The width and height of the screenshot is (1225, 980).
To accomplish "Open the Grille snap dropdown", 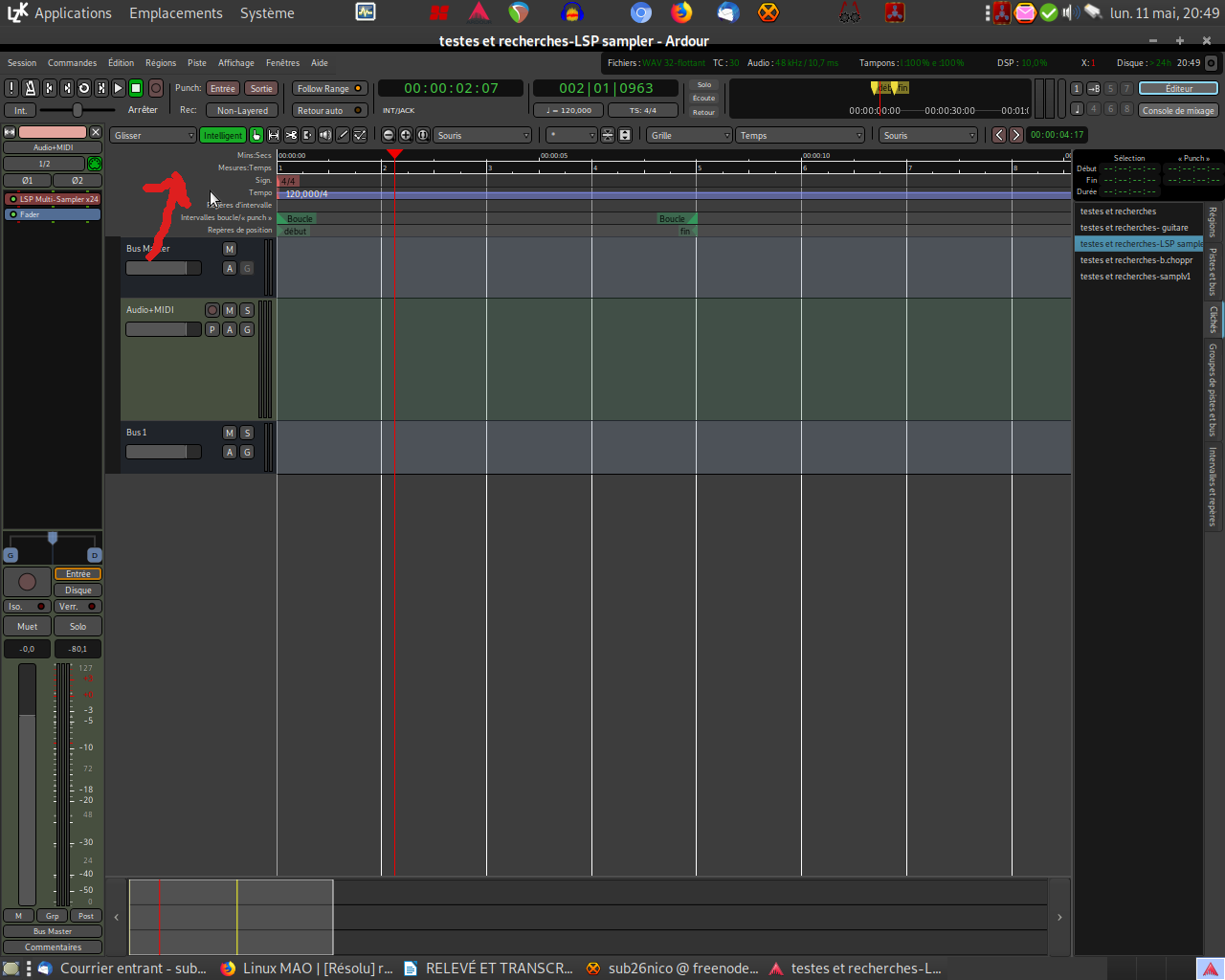I will point(689,135).
